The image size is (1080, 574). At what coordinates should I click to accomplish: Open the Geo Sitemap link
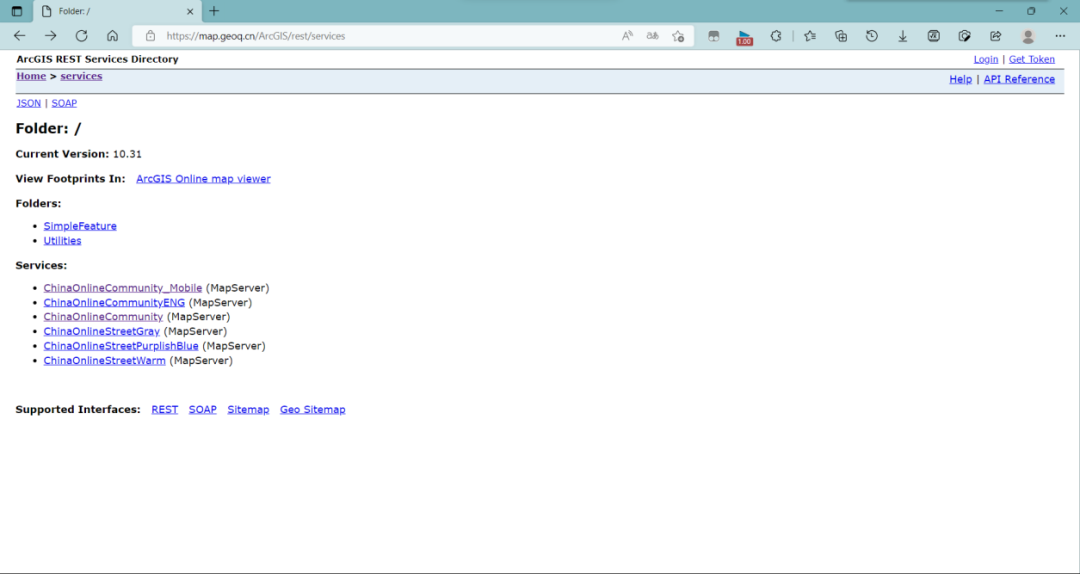pos(313,409)
